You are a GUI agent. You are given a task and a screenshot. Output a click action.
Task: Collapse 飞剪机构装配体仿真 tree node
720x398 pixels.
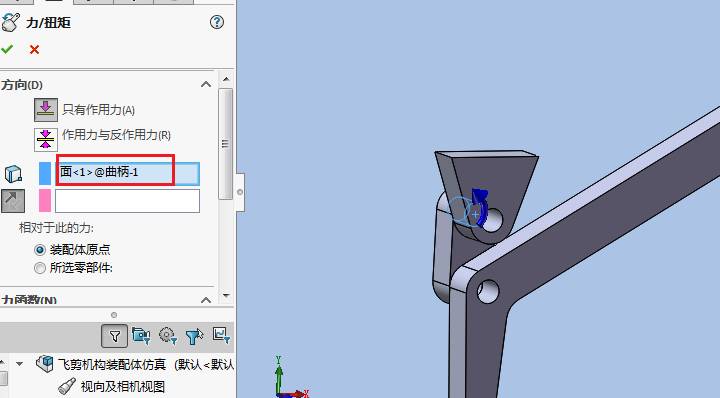(x=19, y=364)
